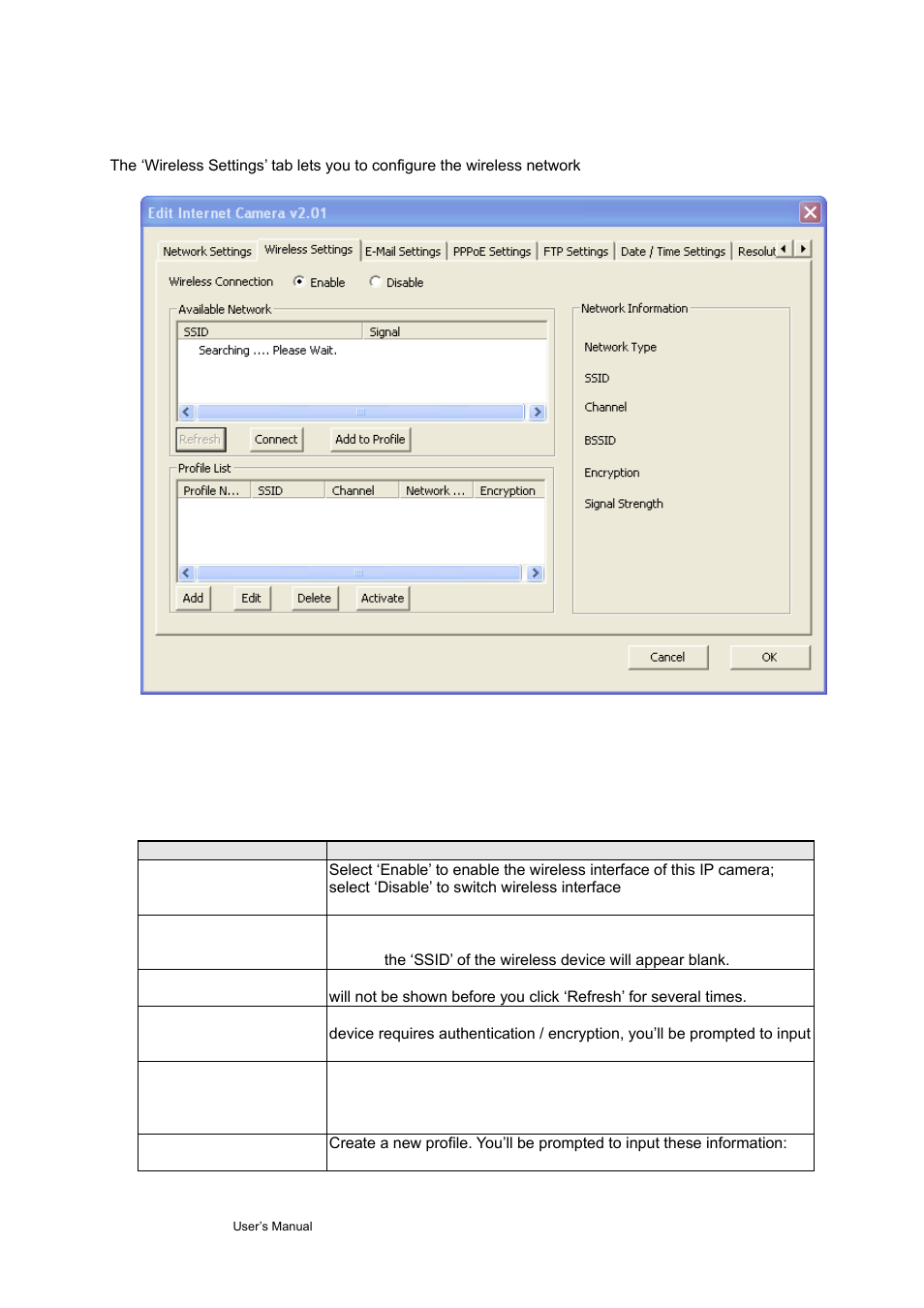Confirm with the OK button
Image resolution: width=924 pixels, height=1308 pixels.
(x=769, y=657)
